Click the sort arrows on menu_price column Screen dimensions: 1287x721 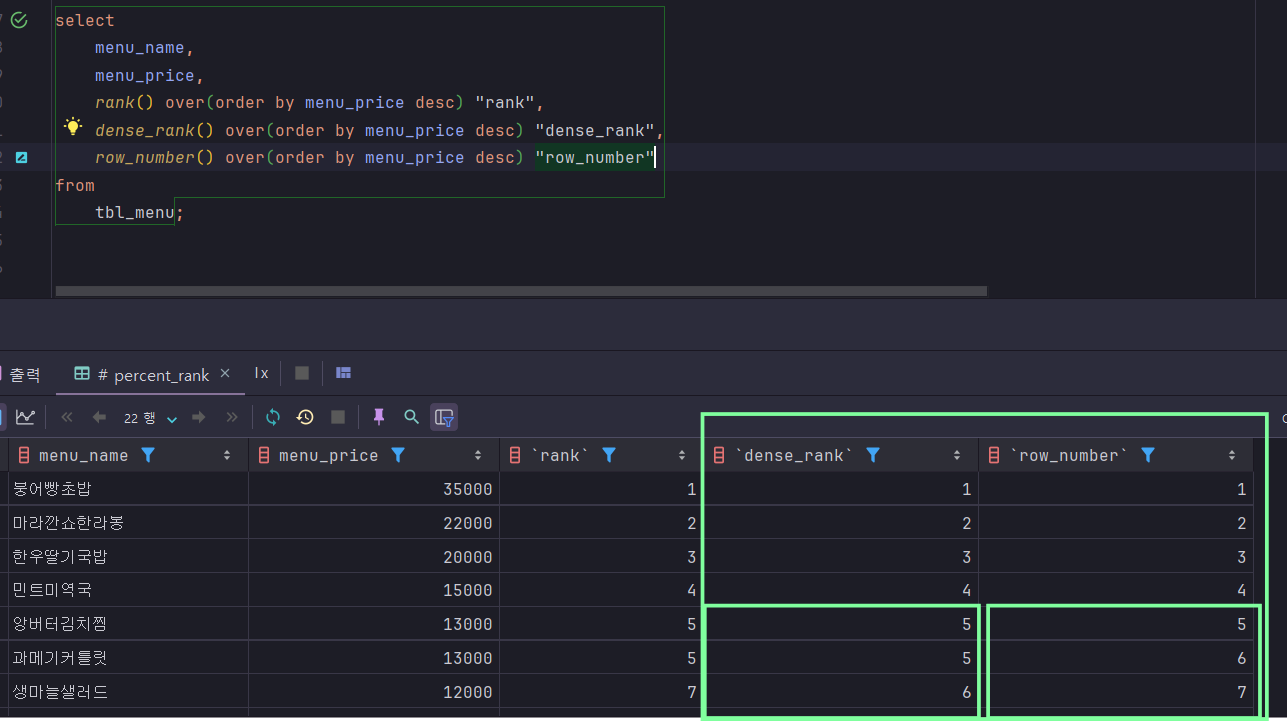tap(478, 455)
